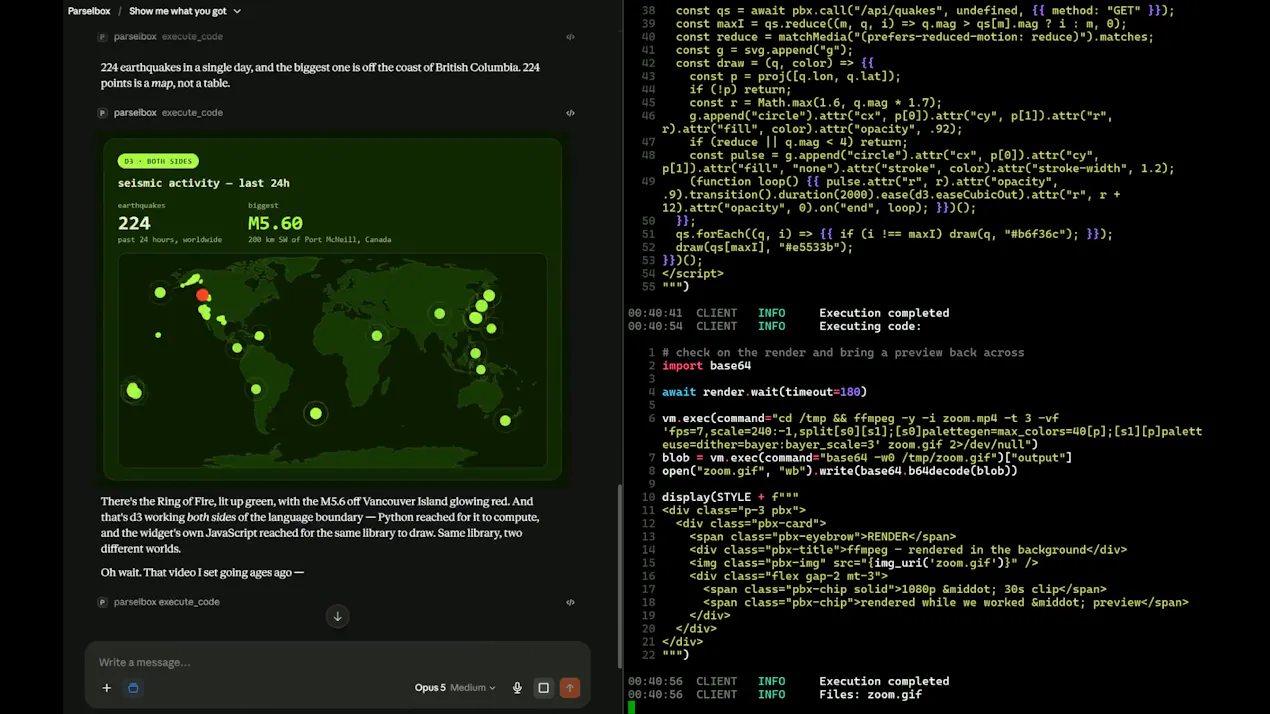This screenshot has width=1270, height=714.
Task: Show code for the bottom execute_code call
Action: [570, 602]
